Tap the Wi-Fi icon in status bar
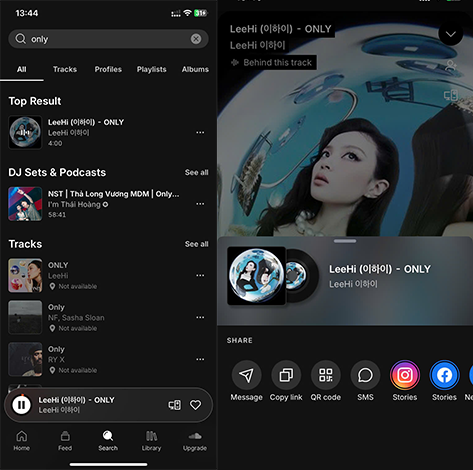The height and width of the screenshot is (470, 473). (x=188, y=13)
